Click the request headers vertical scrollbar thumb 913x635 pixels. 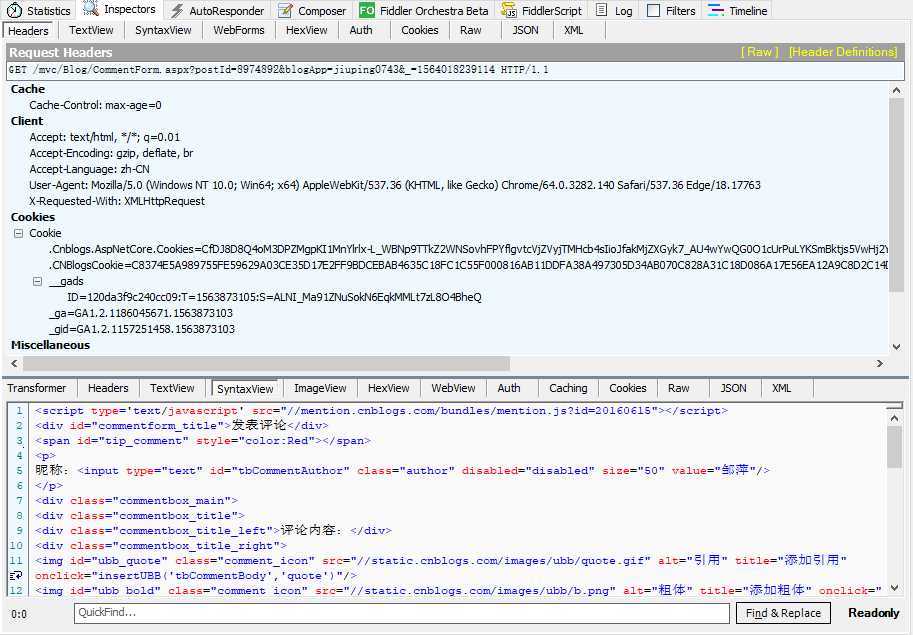coord(896,195)
